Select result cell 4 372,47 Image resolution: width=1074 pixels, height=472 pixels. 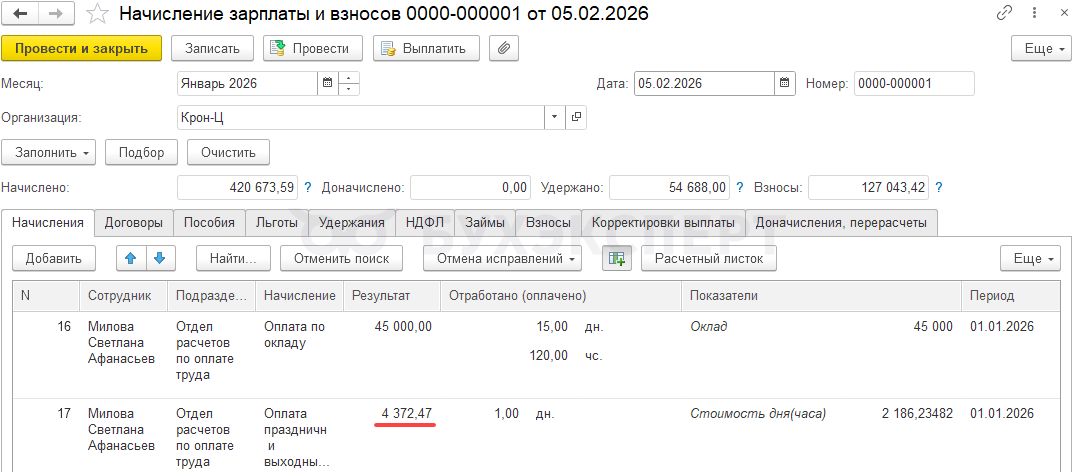click(x=407, y=414)
